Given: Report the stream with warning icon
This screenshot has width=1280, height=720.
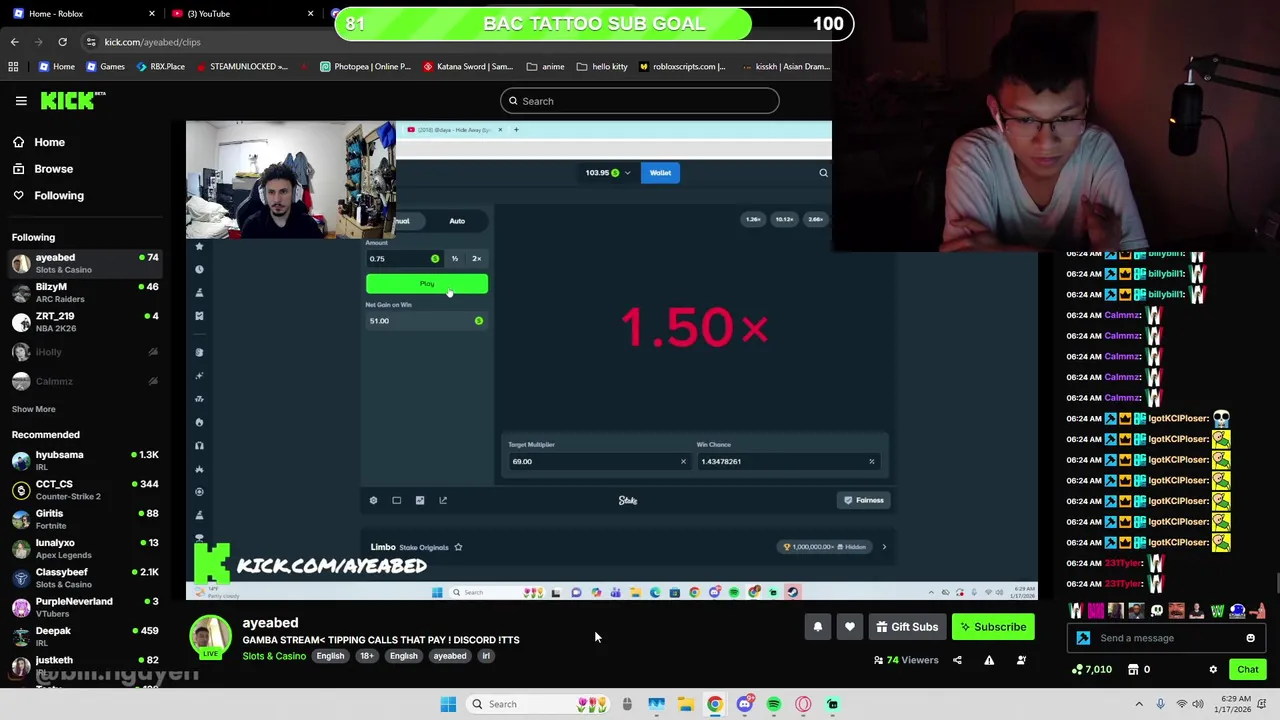Looking at the screenshot, I should pyautogui.click(x=989, y=660).
